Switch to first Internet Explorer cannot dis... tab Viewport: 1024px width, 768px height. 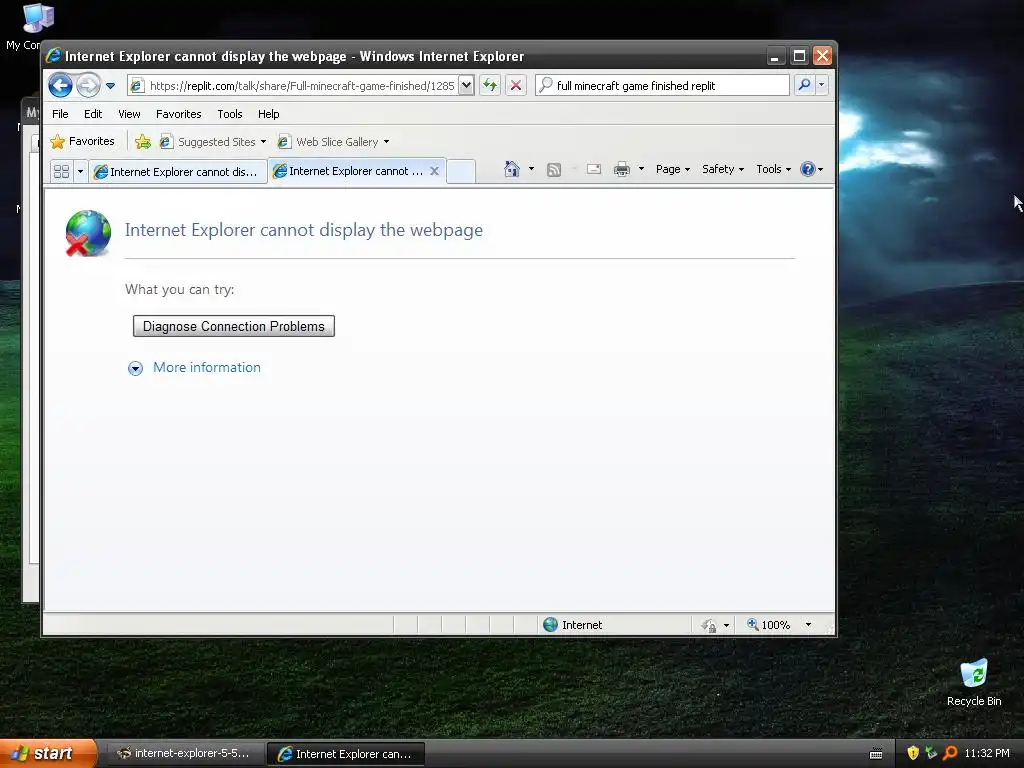coord(178,172)
